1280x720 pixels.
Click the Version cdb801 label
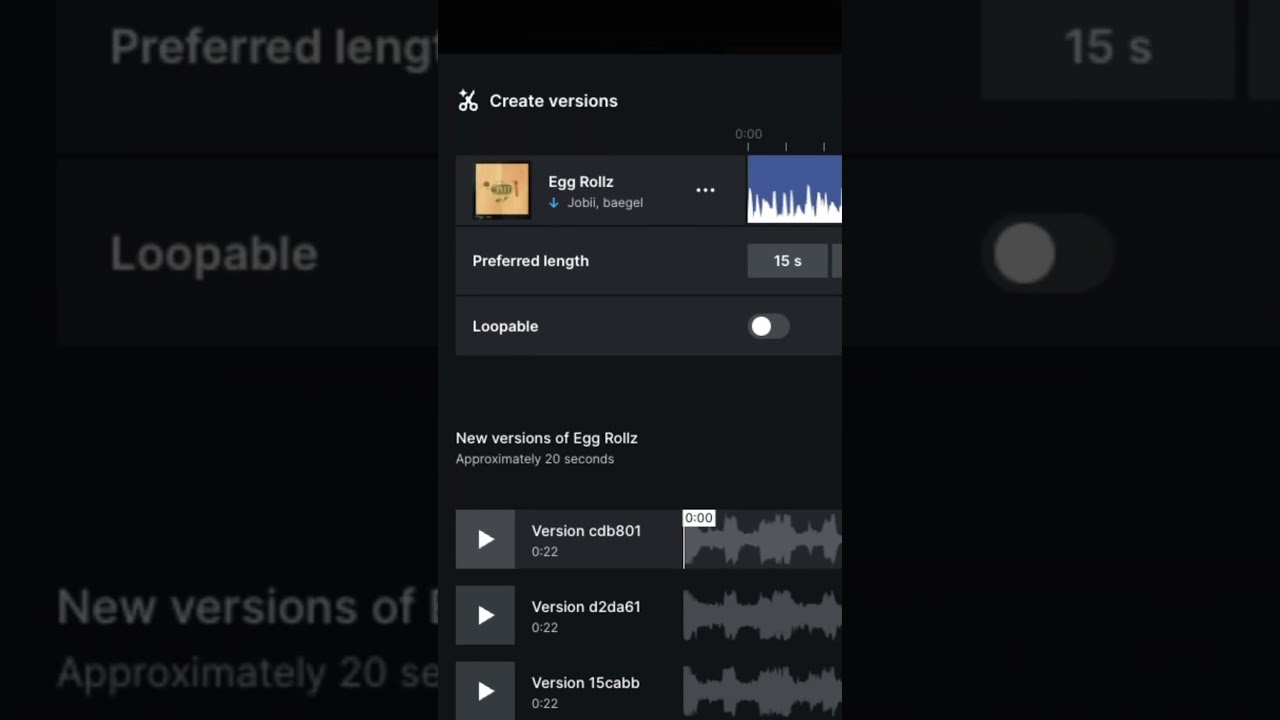[586, 531]
